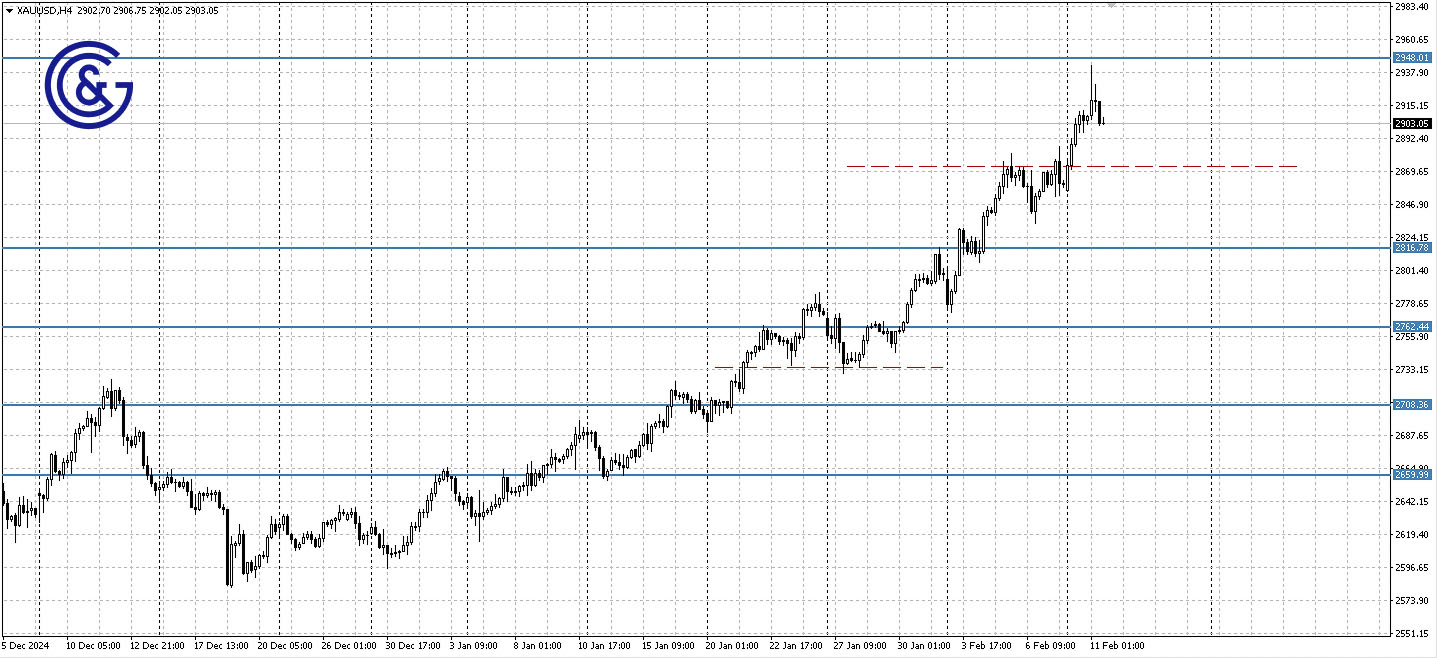Click the 2708.36 support level tag

(x=1412, y=404)
